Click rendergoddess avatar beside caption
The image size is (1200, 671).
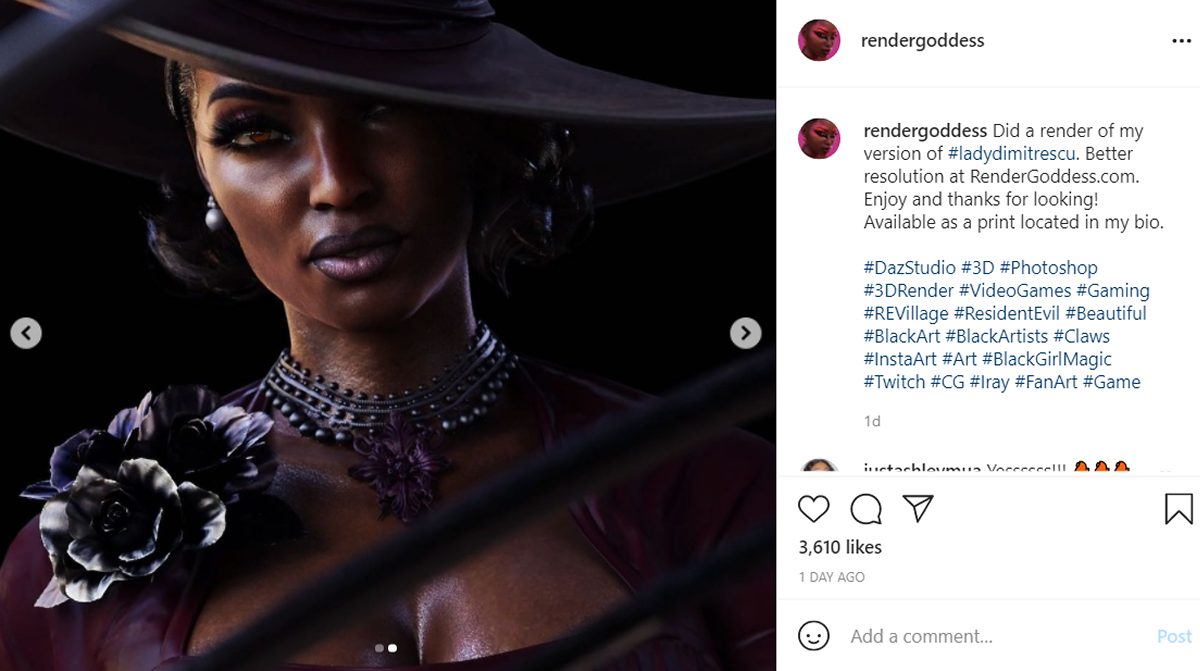[818, 138]
